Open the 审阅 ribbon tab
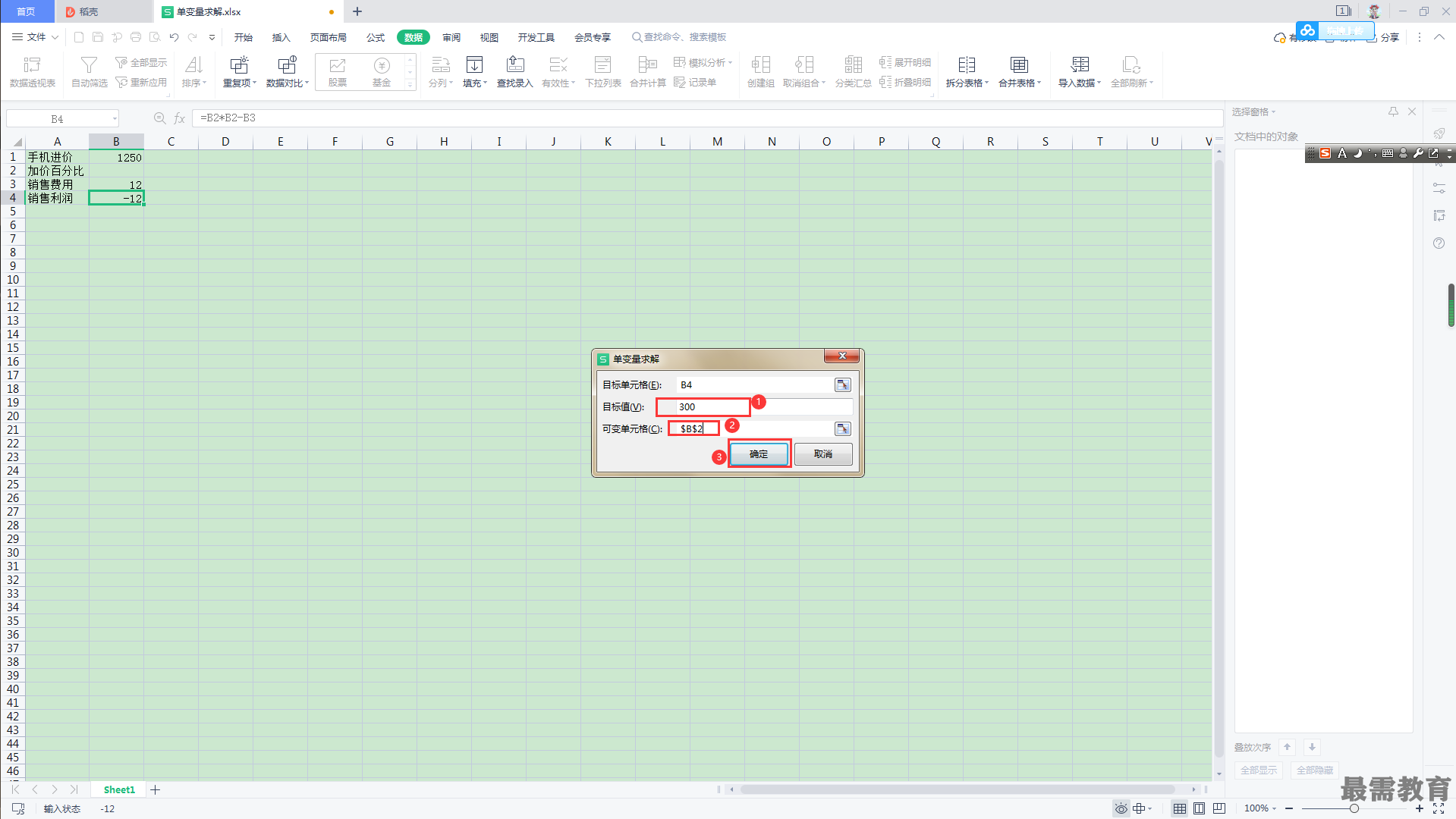Screen dimensions: 1456x819 coord(451,37)
